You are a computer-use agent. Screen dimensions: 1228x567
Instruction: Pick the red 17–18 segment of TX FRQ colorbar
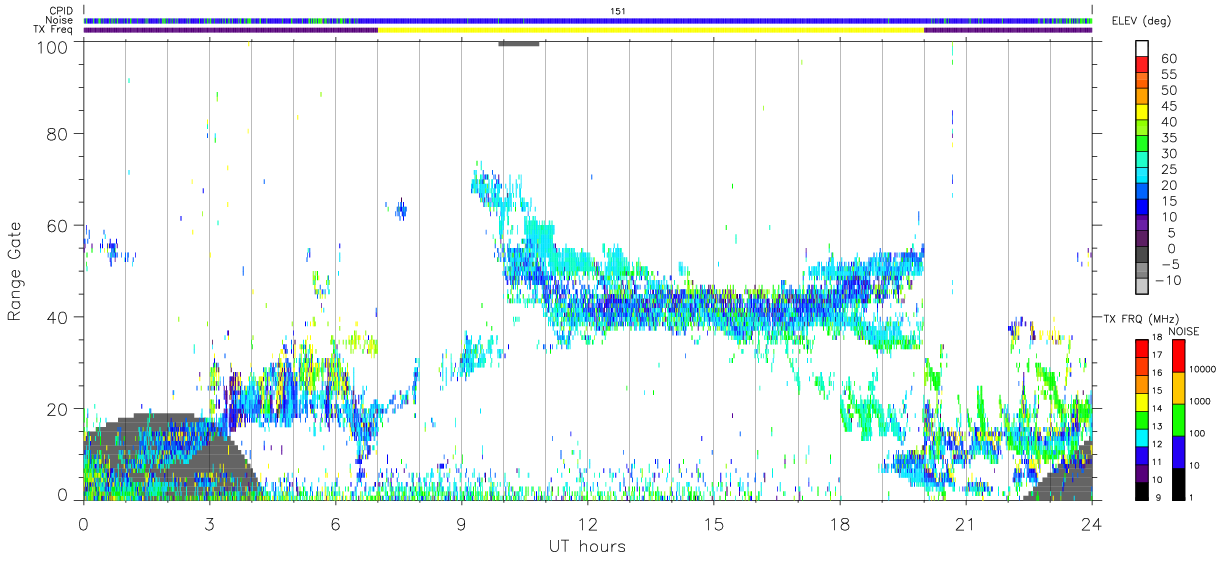point(1143,348)
